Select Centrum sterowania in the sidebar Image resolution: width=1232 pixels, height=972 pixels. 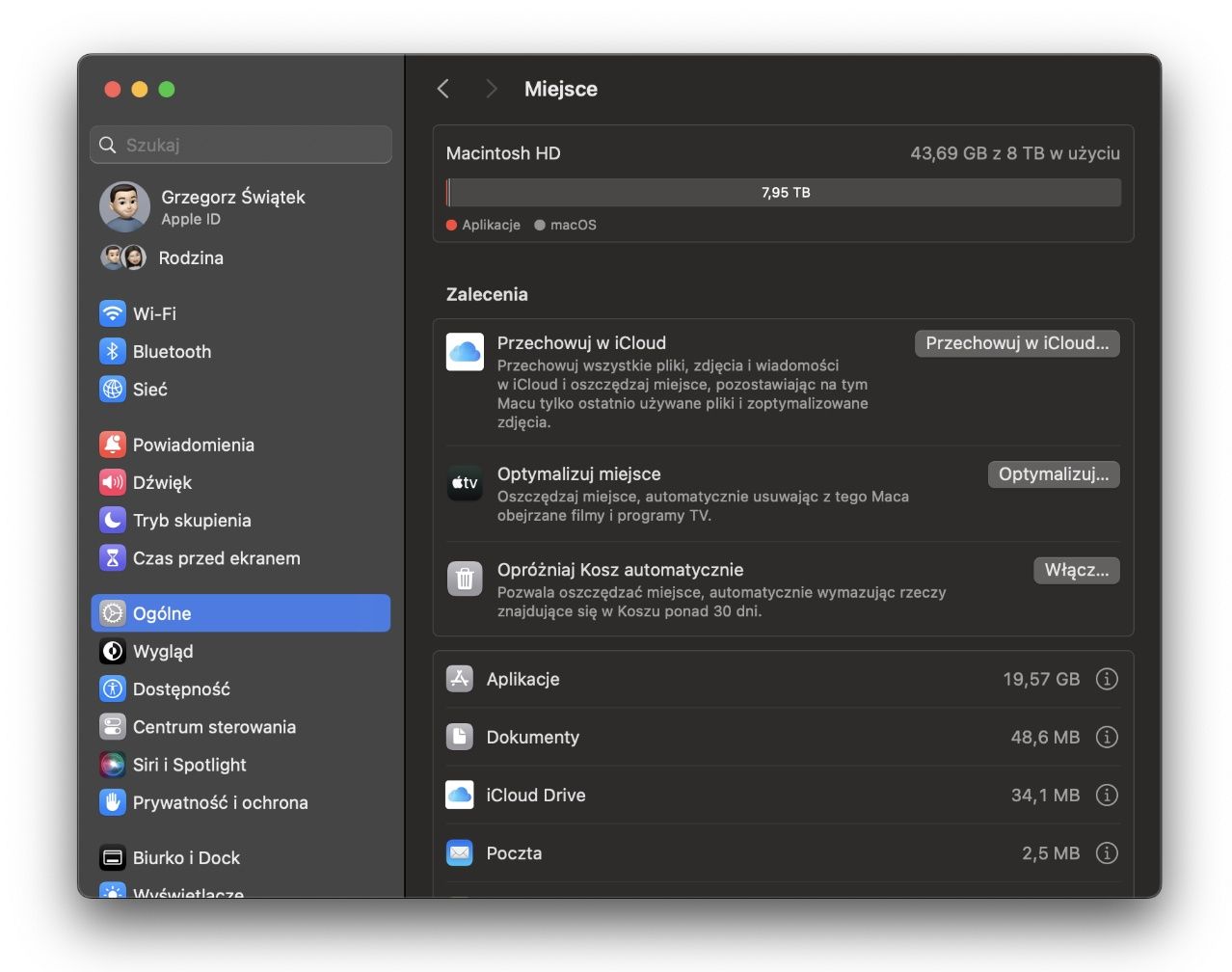(241, 726)
